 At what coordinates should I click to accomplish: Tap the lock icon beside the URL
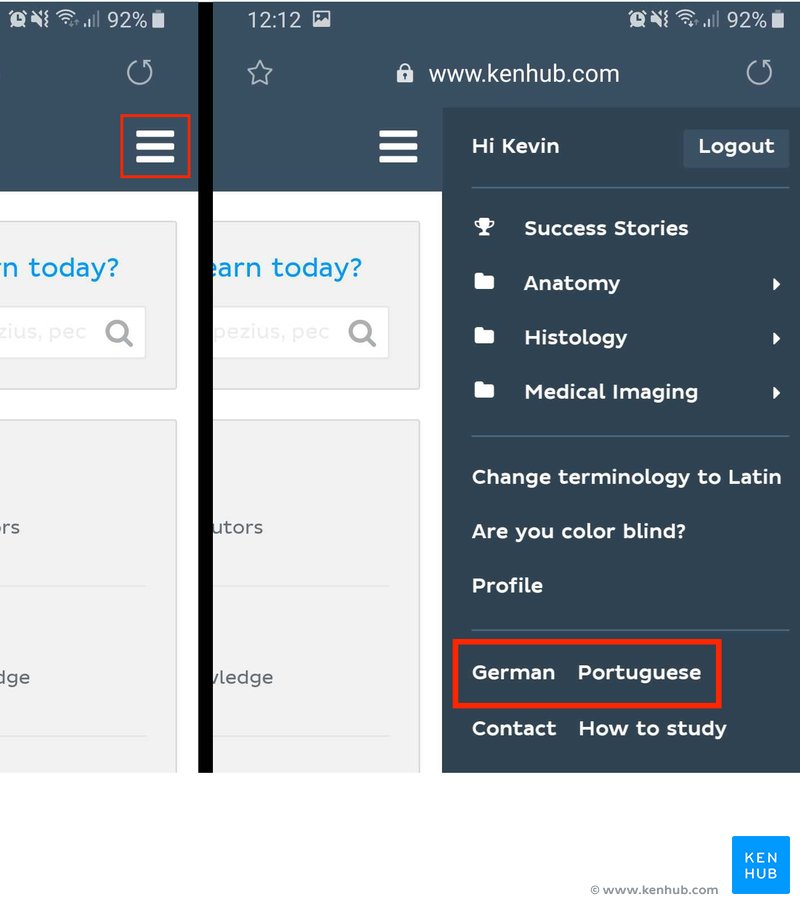coord(405,73)
